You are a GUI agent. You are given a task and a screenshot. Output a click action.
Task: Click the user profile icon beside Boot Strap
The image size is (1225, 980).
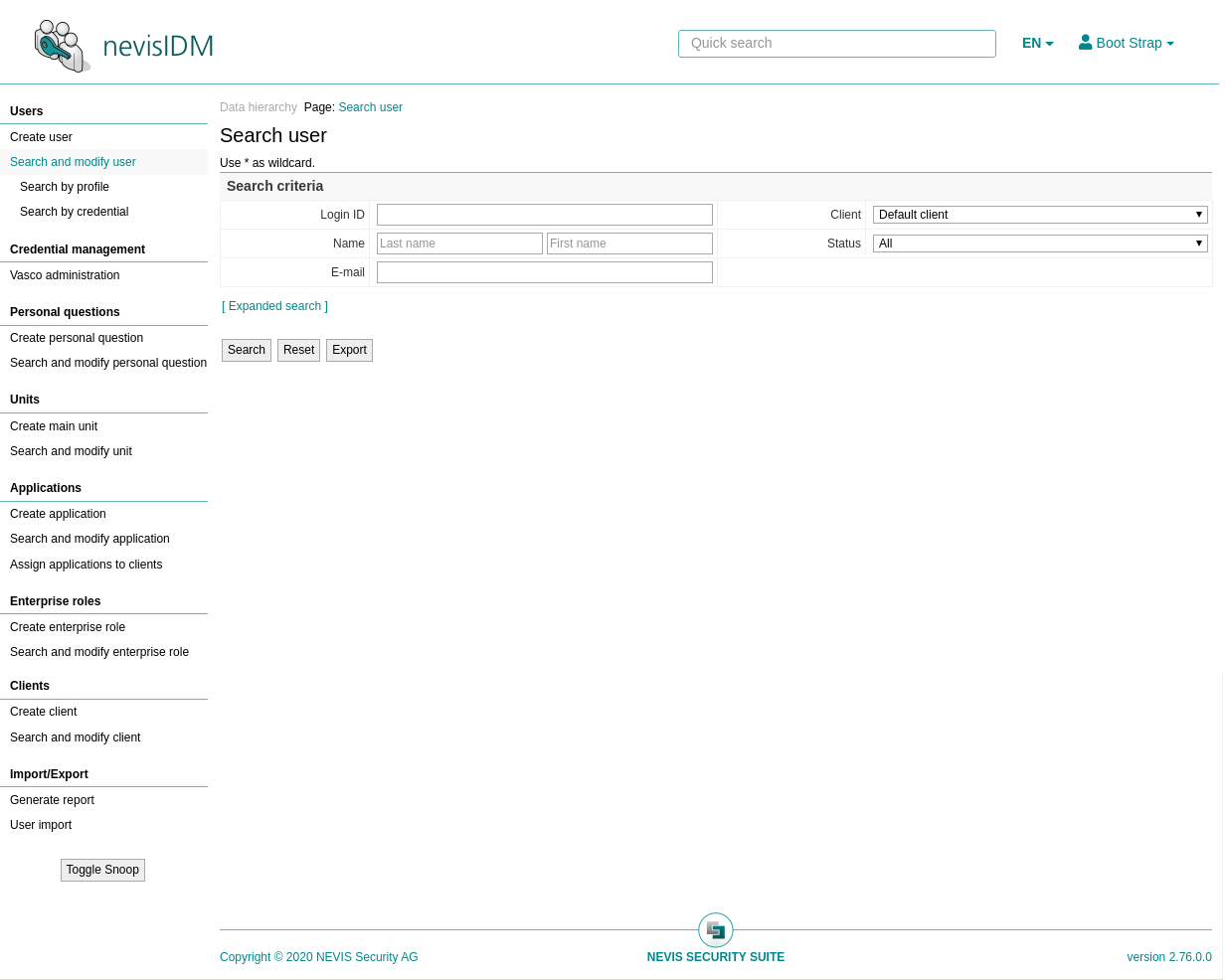pyautogui.click(x=1085, y=43)
